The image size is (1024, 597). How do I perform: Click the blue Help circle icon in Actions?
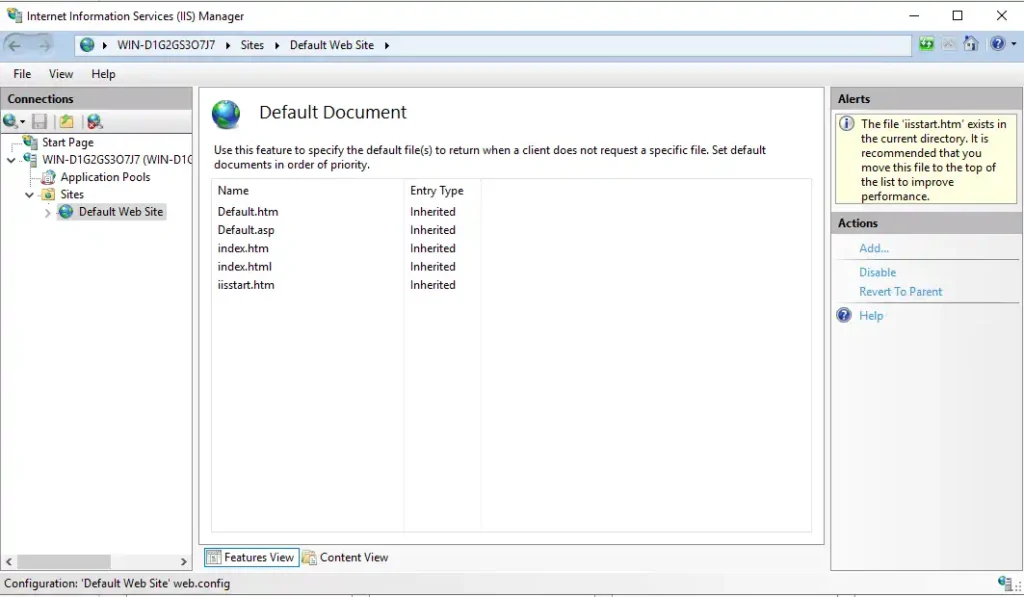click(x=844, y=315)
